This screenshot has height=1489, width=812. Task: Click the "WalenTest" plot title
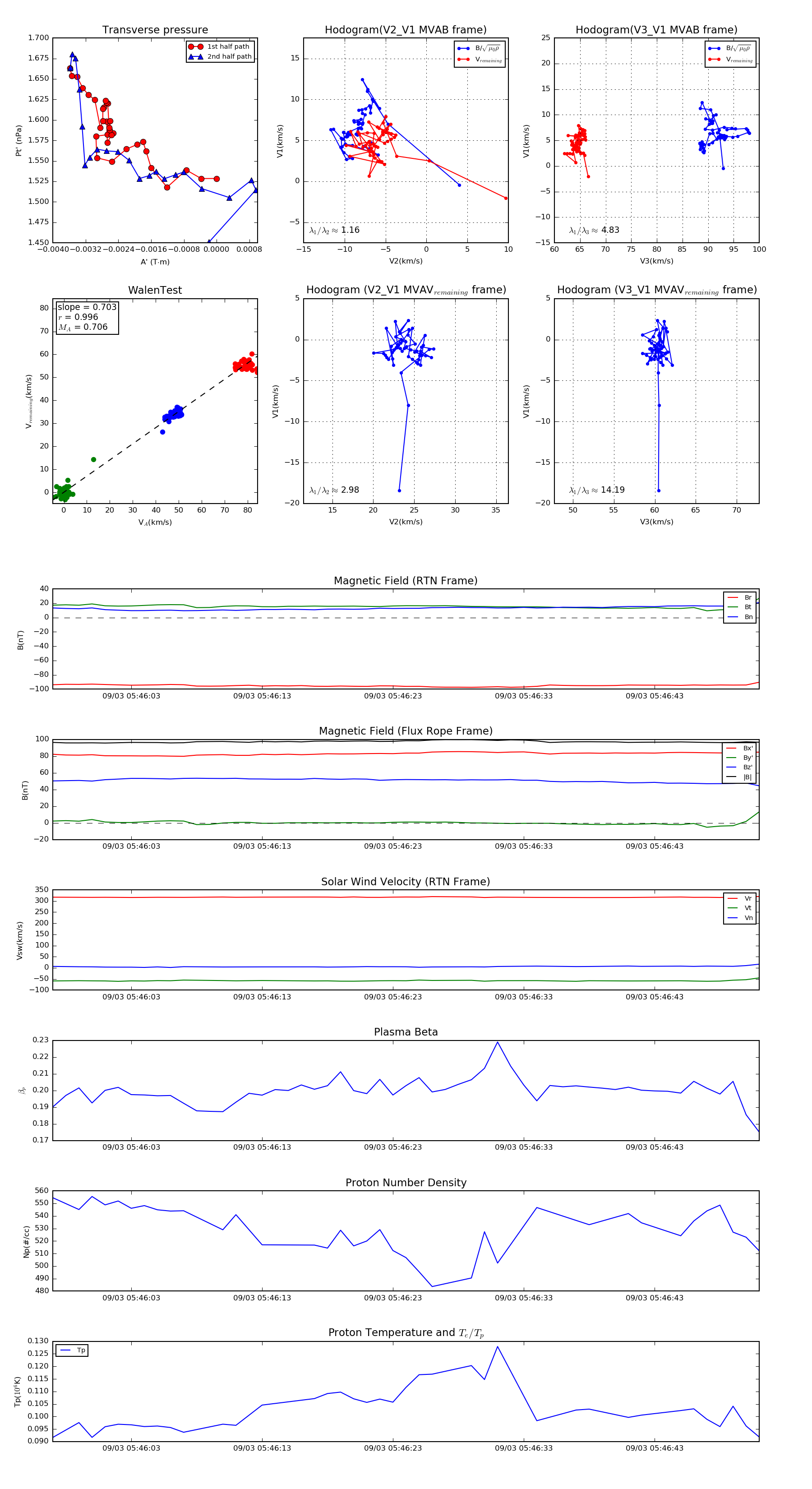pyautogui.click(x=155, y=290)
